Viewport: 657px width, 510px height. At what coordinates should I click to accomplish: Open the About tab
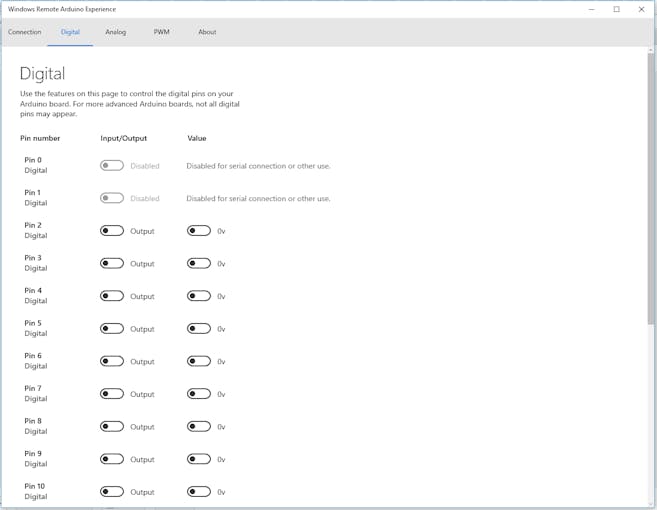click(207, 32)
